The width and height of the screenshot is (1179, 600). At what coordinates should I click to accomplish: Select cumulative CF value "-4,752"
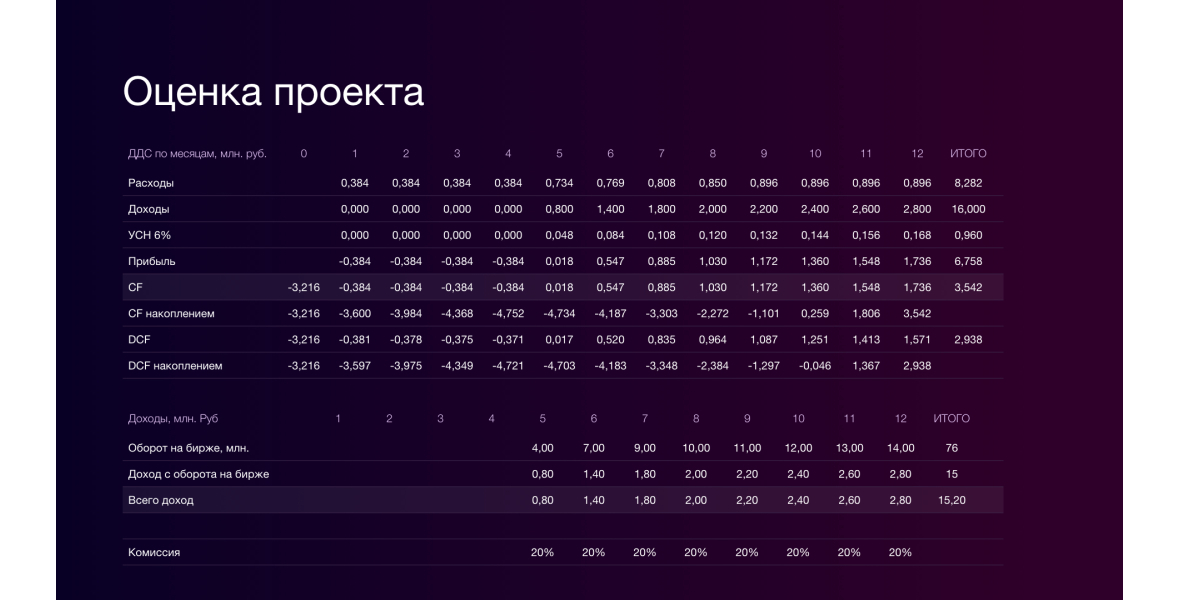(x=508, y=314)
